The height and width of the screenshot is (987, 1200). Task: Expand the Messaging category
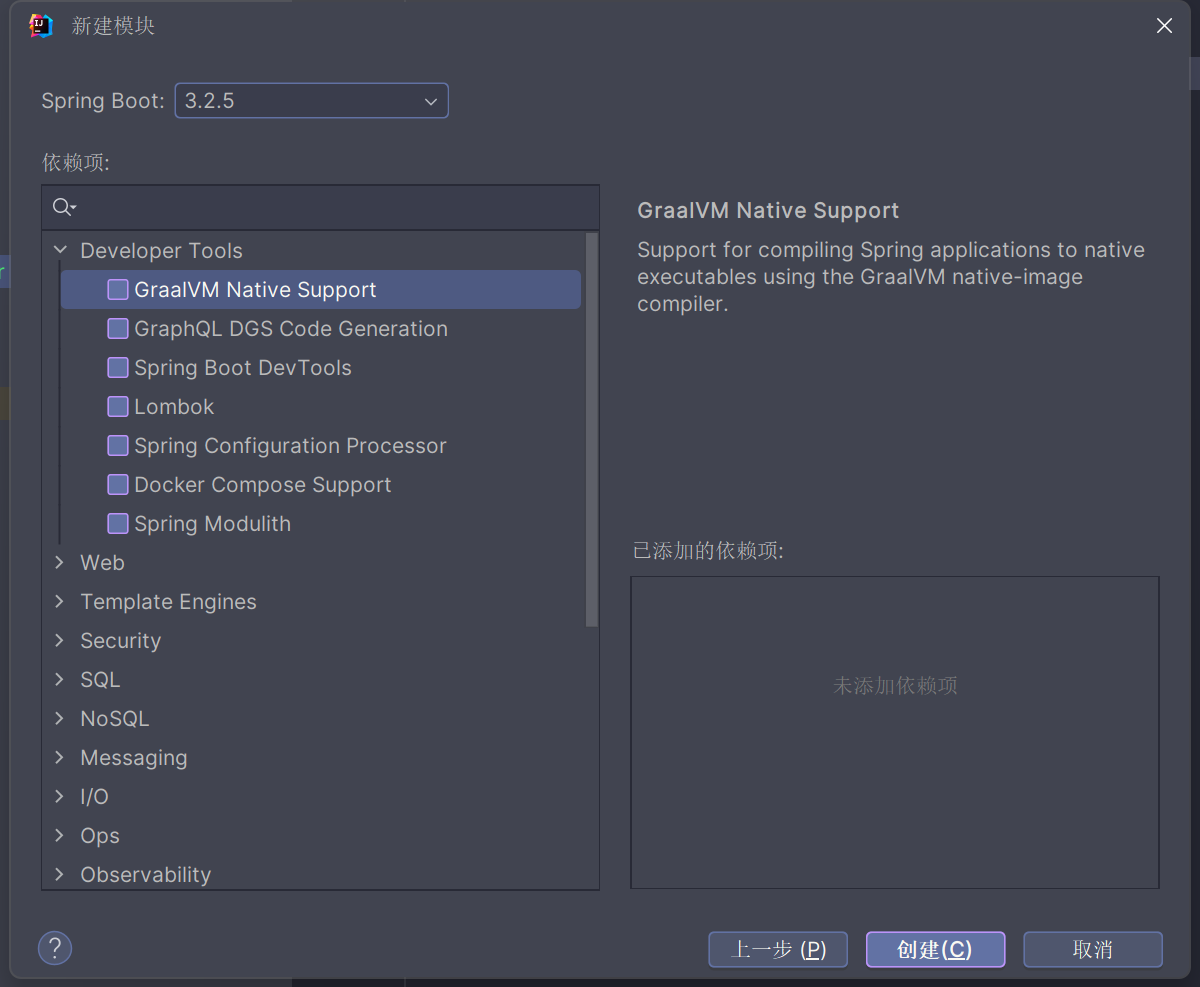tap(60, 757)
